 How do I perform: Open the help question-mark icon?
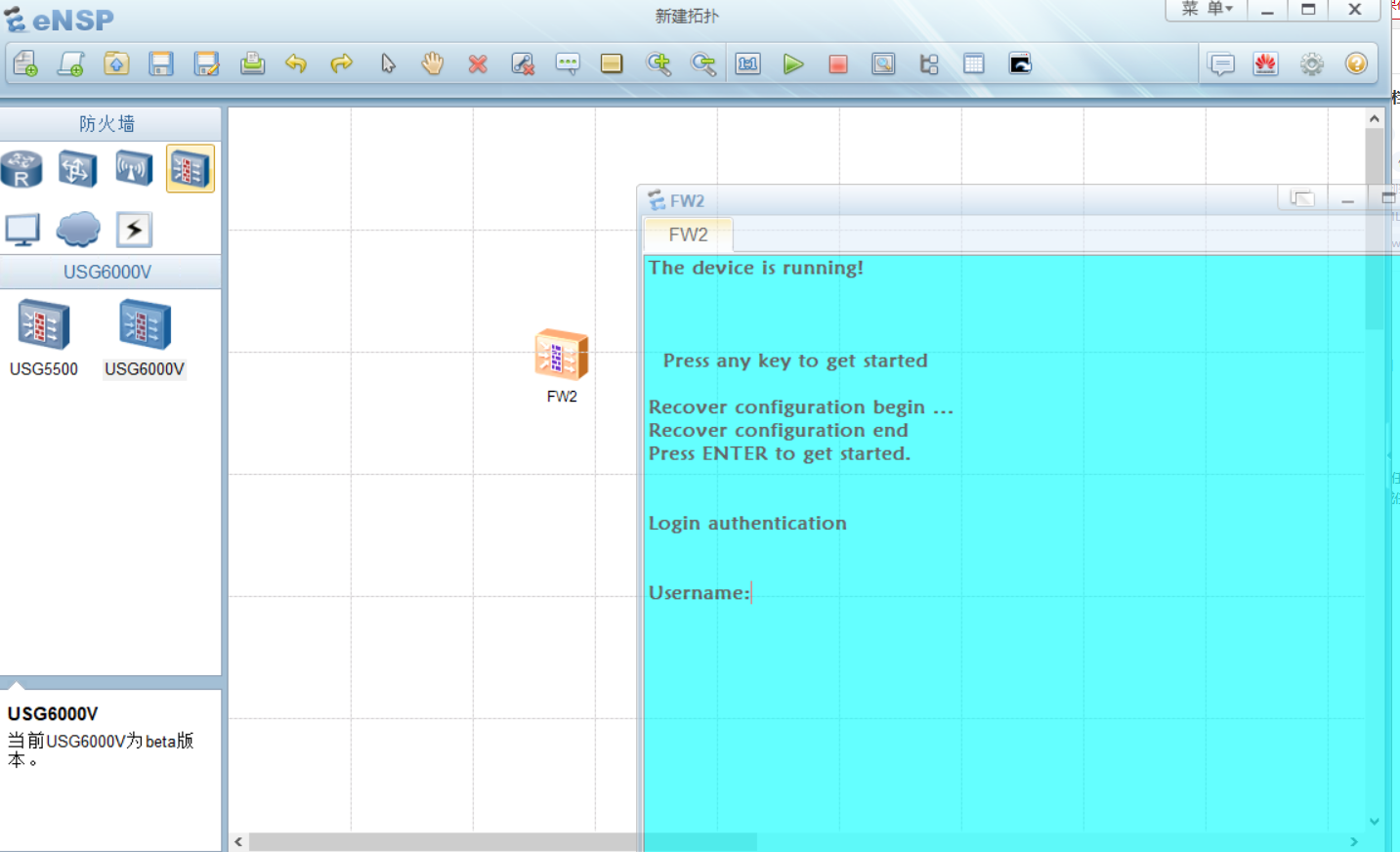coord(1356,64)
